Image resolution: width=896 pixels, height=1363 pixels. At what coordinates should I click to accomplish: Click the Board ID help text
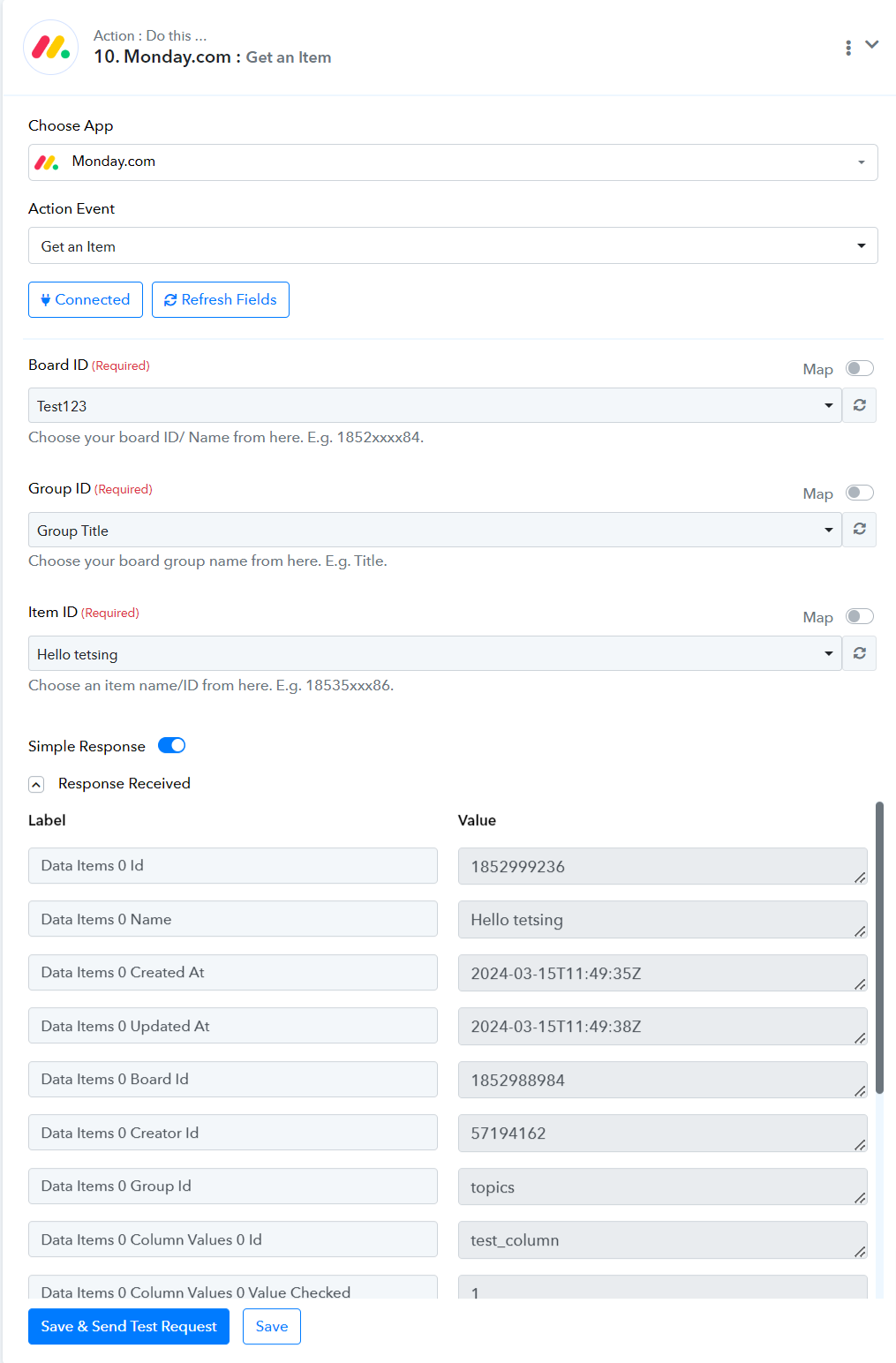pyautogui.click(x=226, y=437)
